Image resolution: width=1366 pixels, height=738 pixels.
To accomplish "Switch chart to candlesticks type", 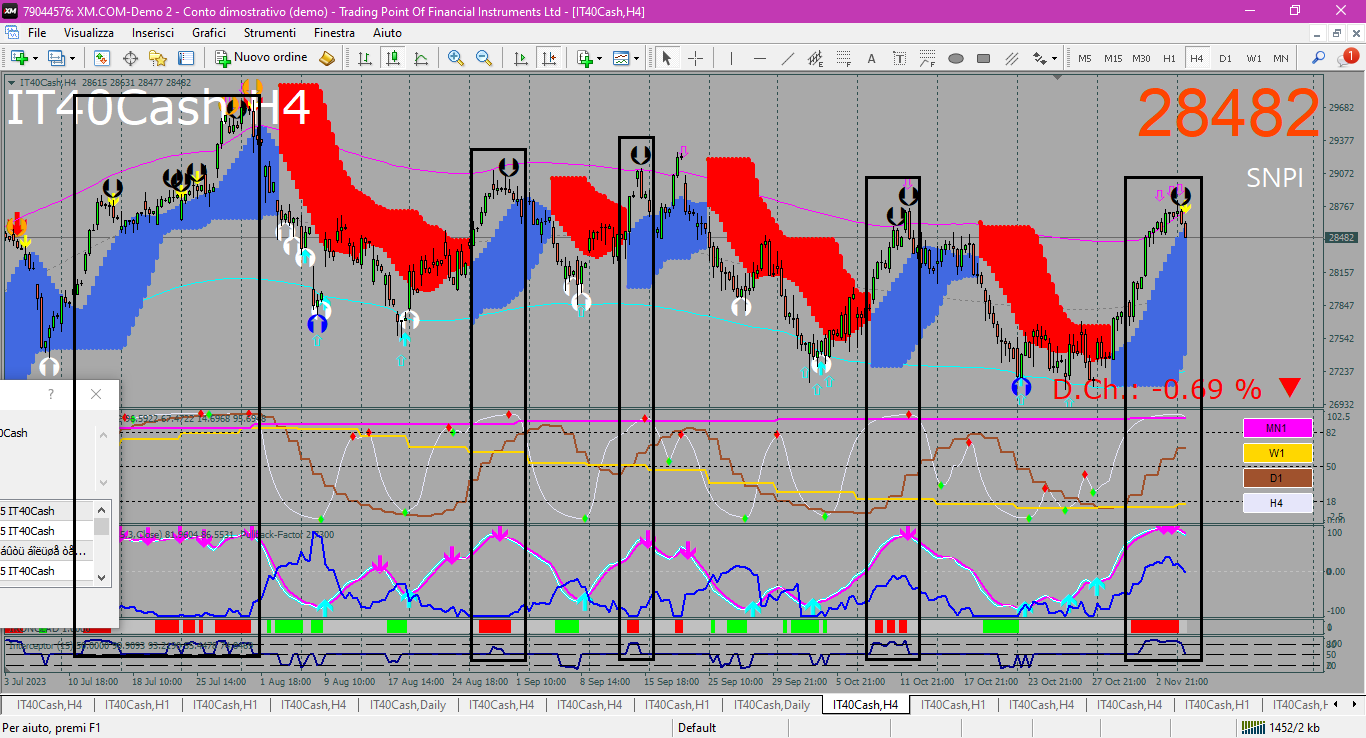I will pyautogui.click(x=393, y=58).
